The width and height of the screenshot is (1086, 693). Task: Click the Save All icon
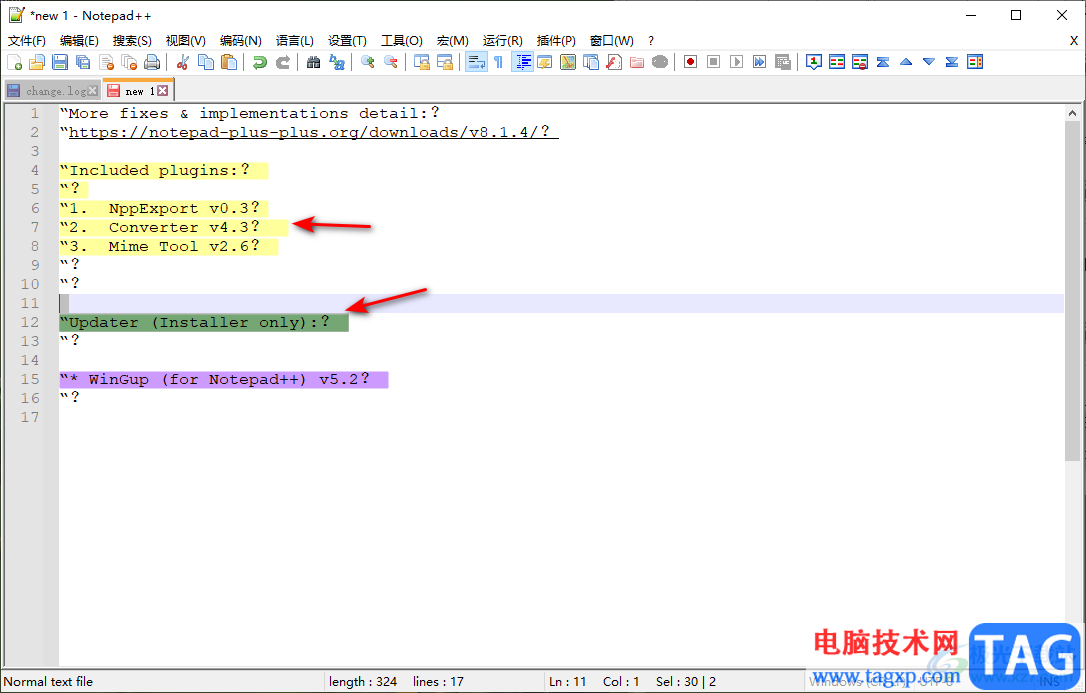pos(83,62)
